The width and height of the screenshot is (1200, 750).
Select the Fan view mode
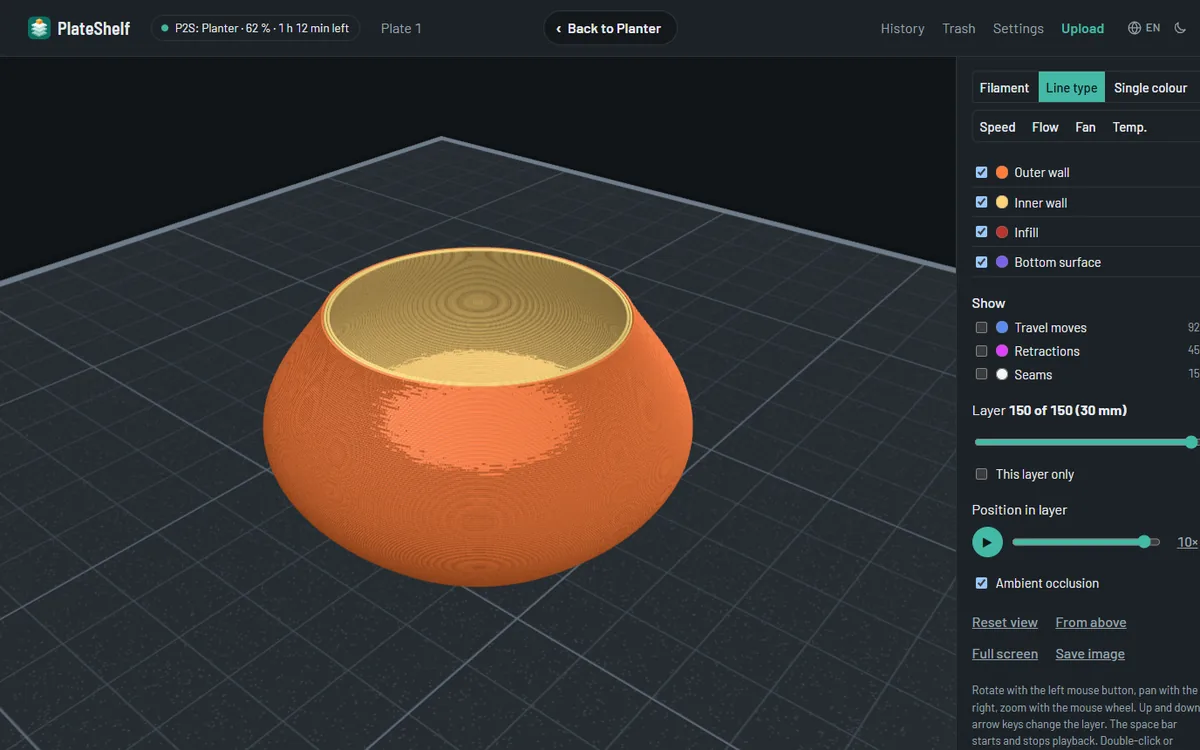(x=1085, y=127)
